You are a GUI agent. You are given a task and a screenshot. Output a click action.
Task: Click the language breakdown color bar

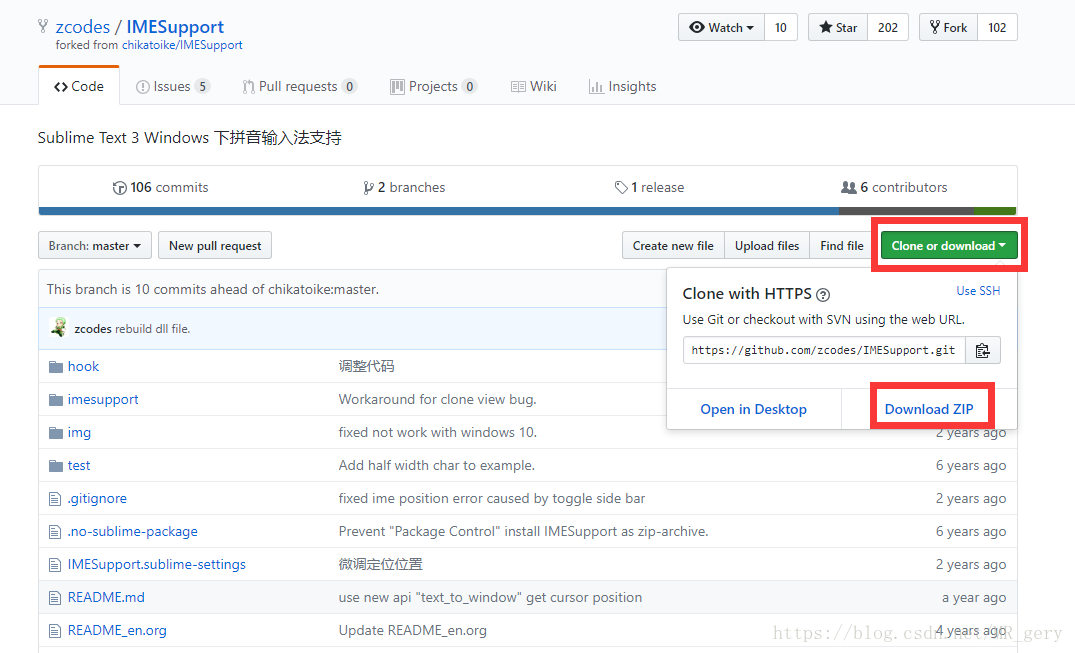[x=527, y=211]
